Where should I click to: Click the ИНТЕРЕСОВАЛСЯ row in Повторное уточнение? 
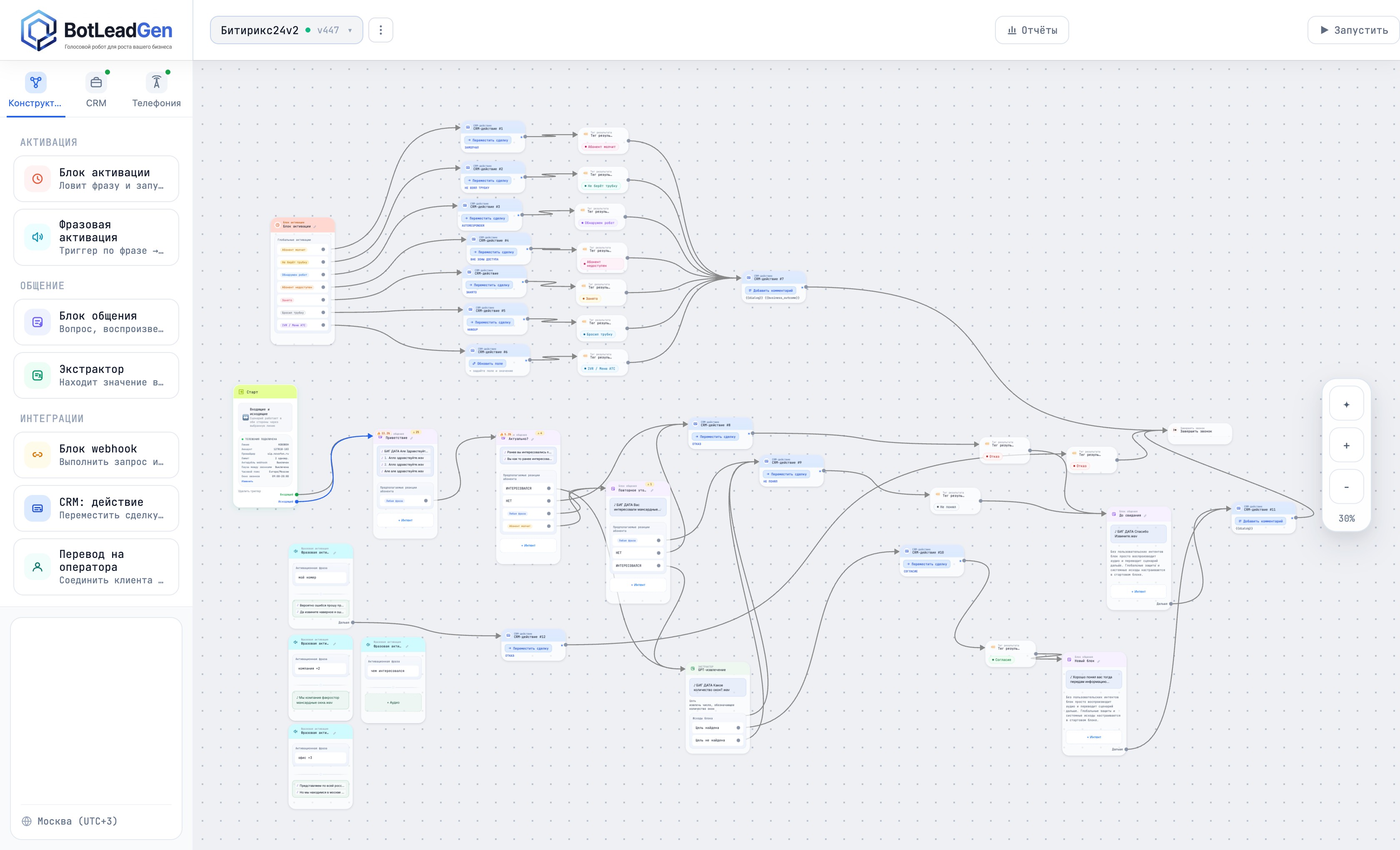(x=637, y=565)
